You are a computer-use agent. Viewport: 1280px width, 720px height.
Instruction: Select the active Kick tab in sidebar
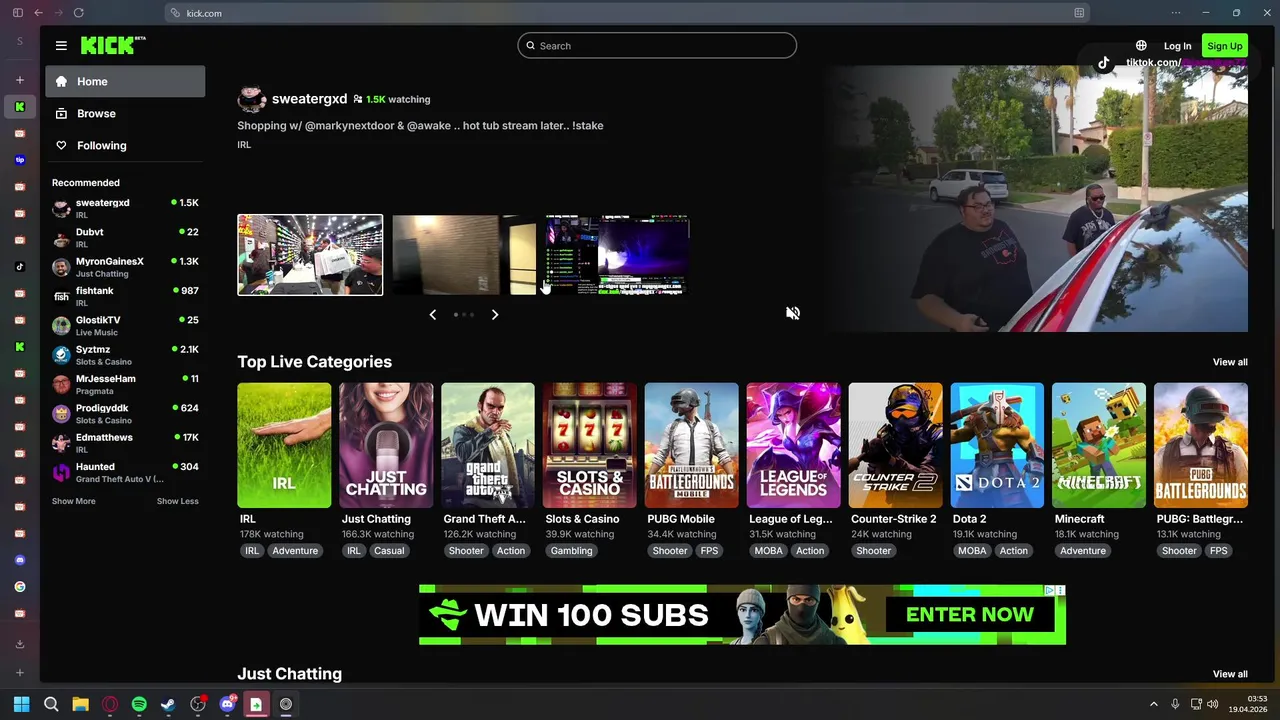(x=19, y=107)
